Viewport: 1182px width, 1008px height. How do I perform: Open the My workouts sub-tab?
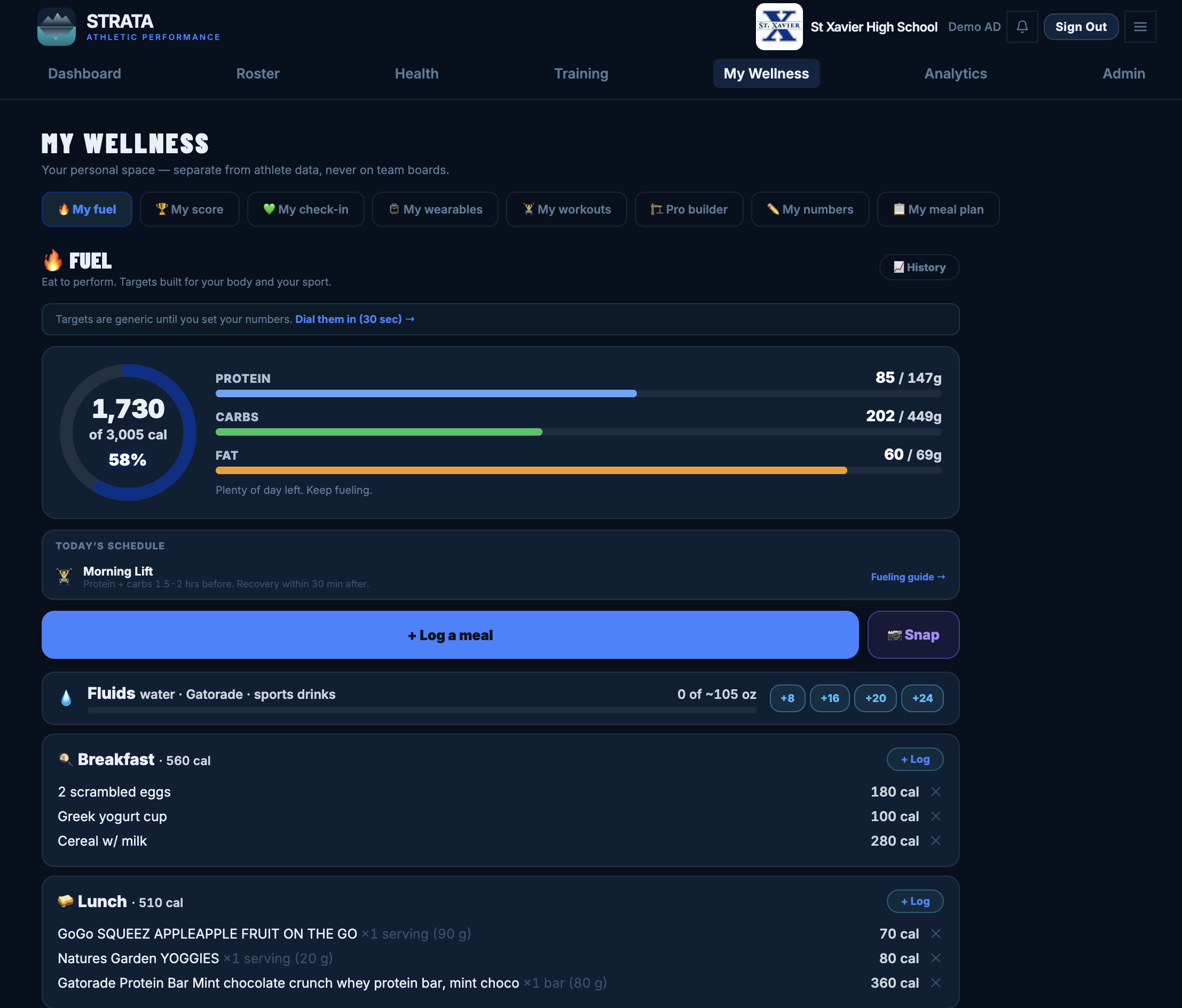566,209
